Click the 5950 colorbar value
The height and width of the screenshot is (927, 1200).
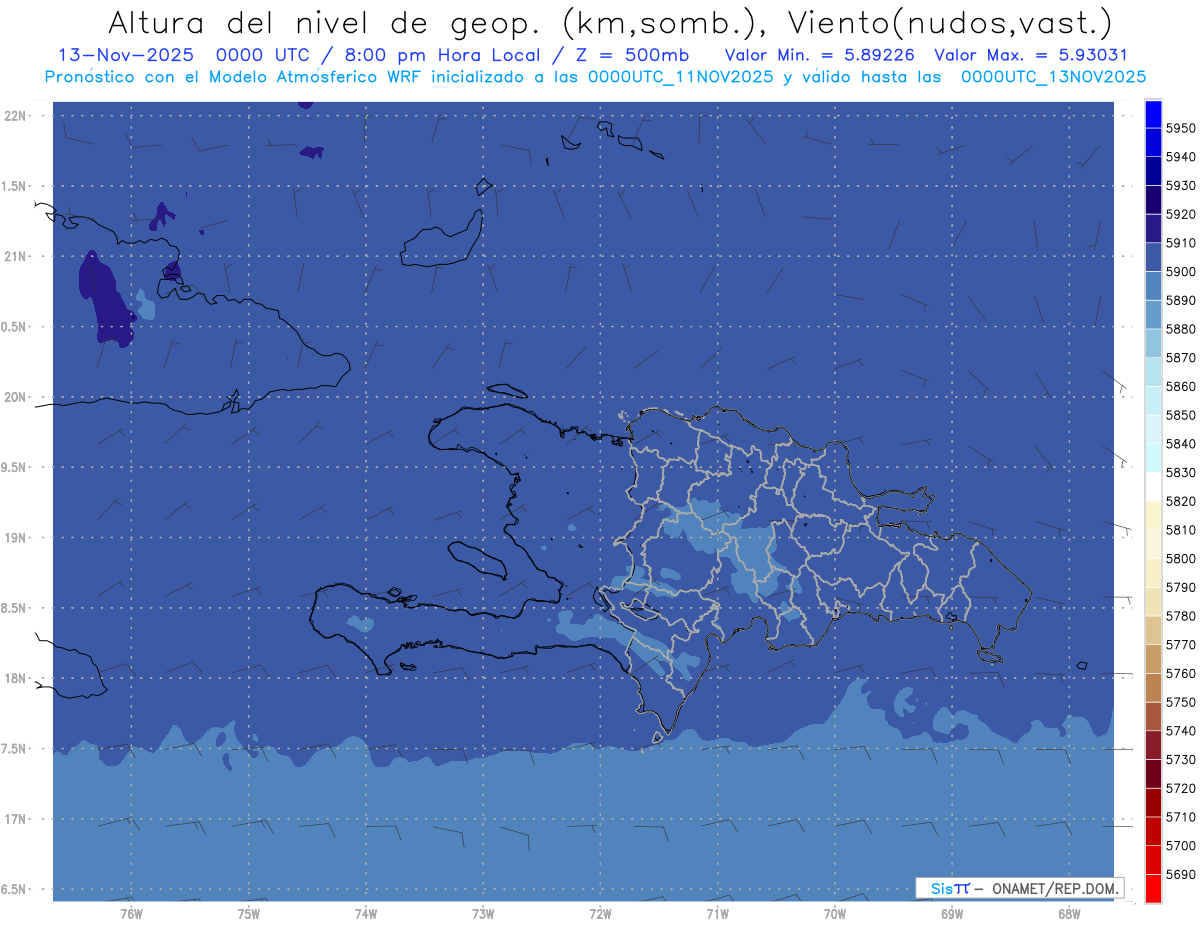tap(1181, 128)
